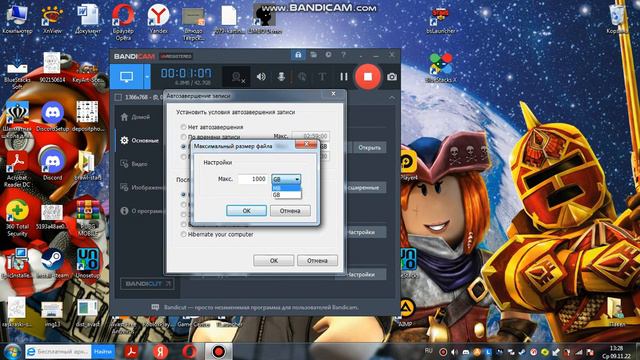Choose GB in the unit dropdown list
Viewport: 640px width, 360px height.
click(286, 195)
